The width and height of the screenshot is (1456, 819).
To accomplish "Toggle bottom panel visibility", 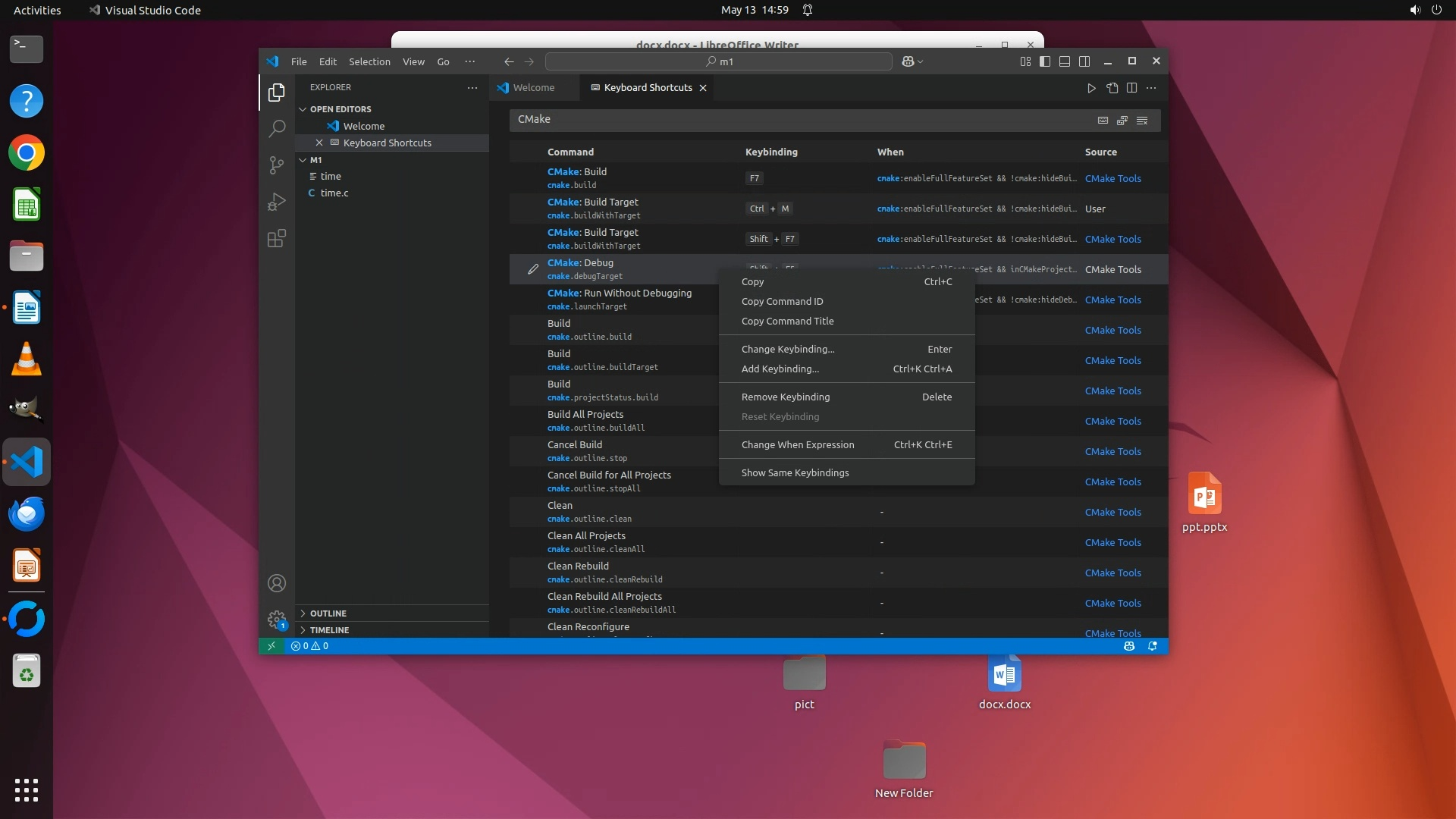I will tap(1065, 61).
